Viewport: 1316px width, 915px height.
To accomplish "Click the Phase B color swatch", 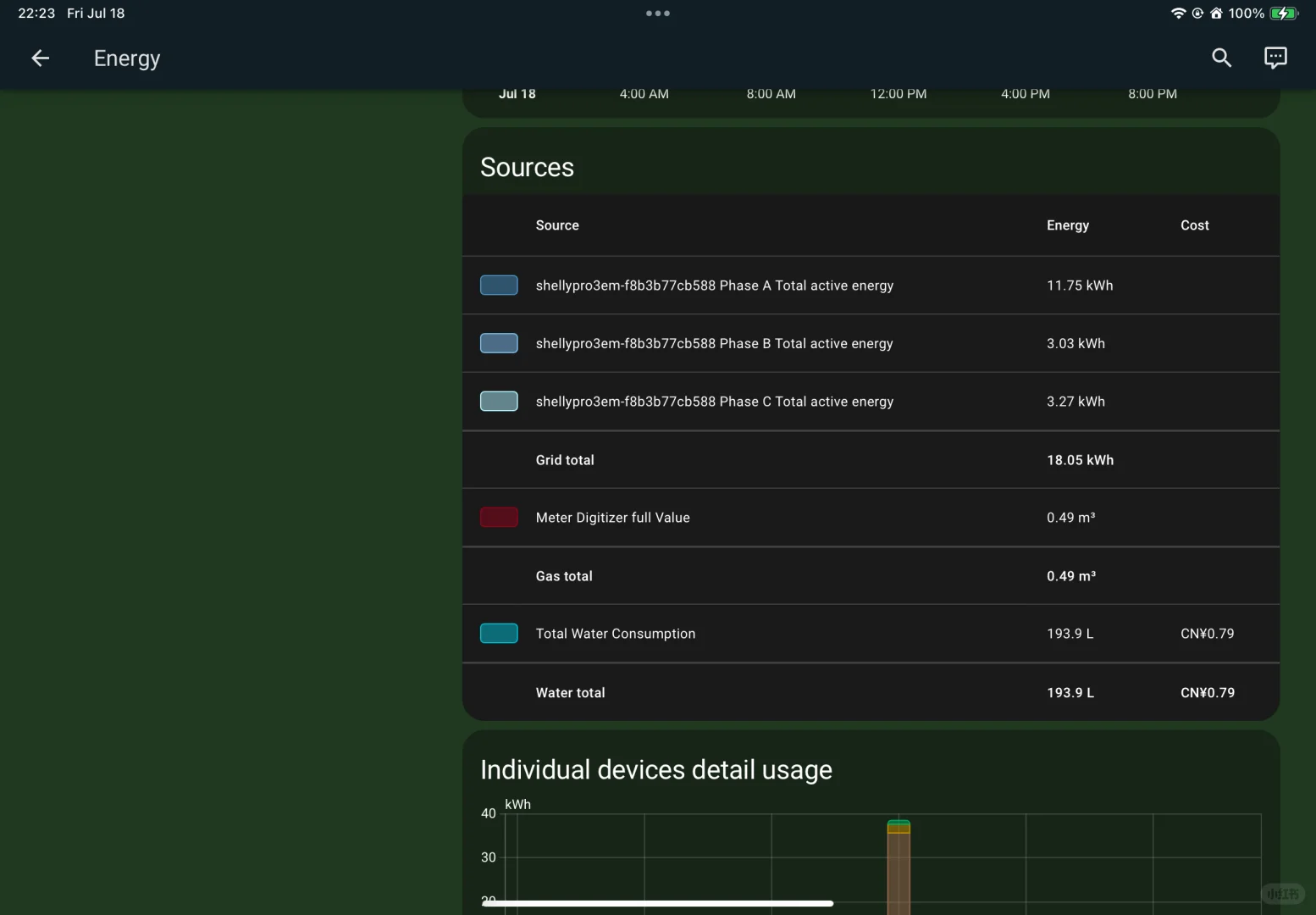I will pos(499,343).
